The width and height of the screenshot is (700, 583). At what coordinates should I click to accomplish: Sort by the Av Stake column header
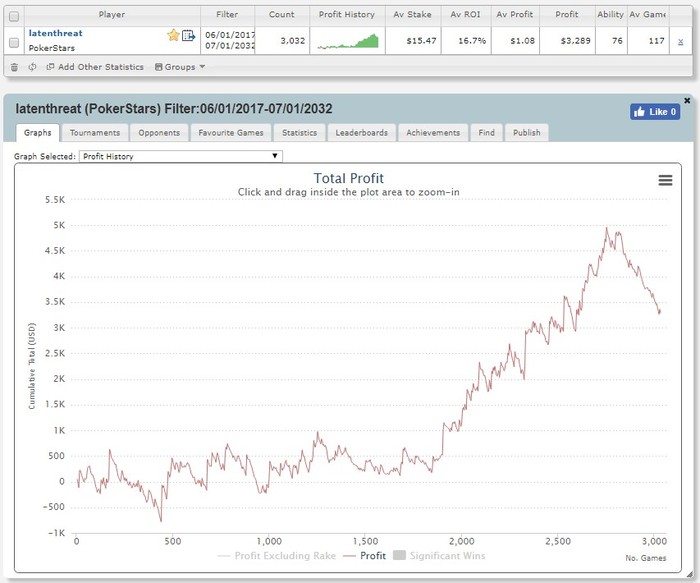(x=412, y=14)
